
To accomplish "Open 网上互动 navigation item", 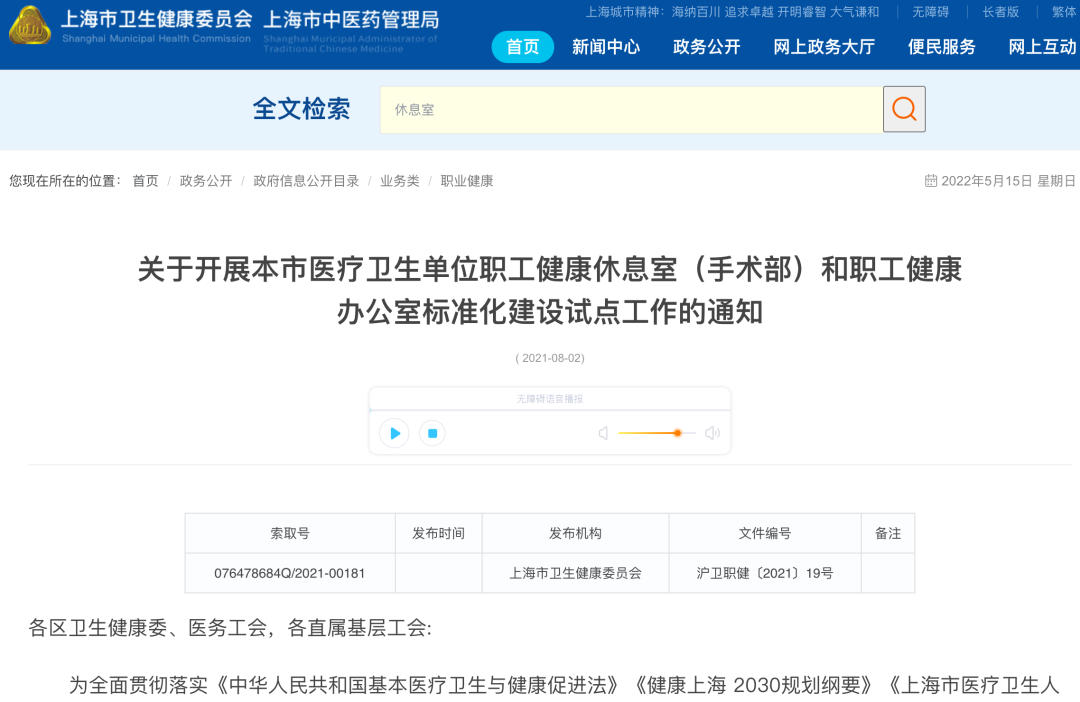I will (1042, 47).
